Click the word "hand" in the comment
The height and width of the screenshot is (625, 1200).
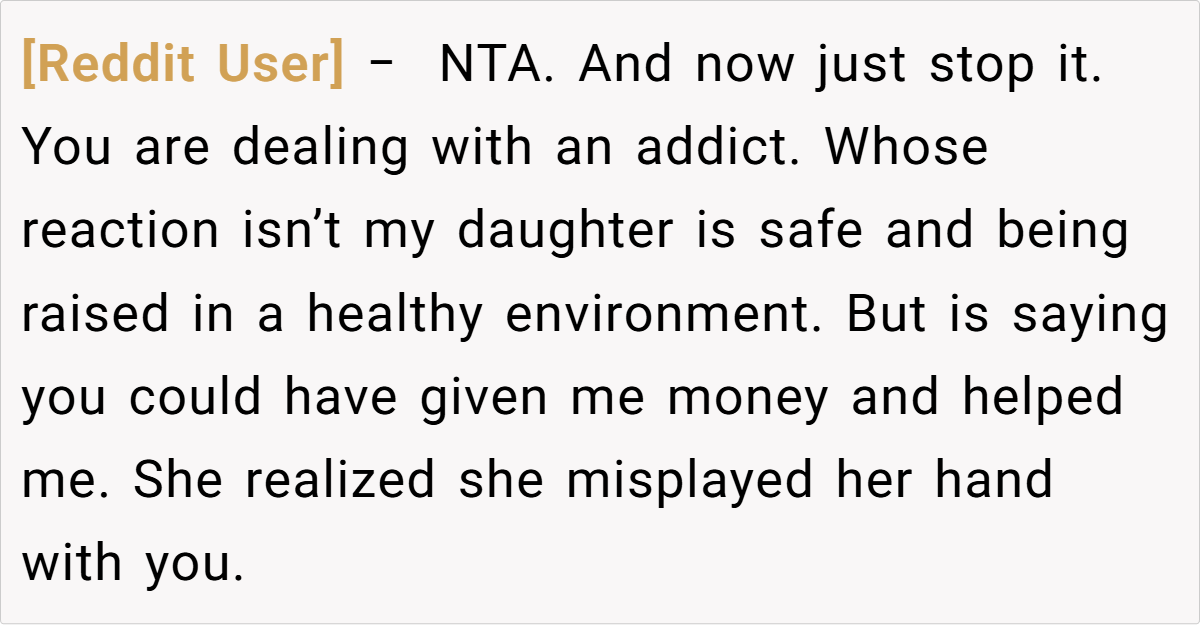pyautogui.click(x=994, y=480)
